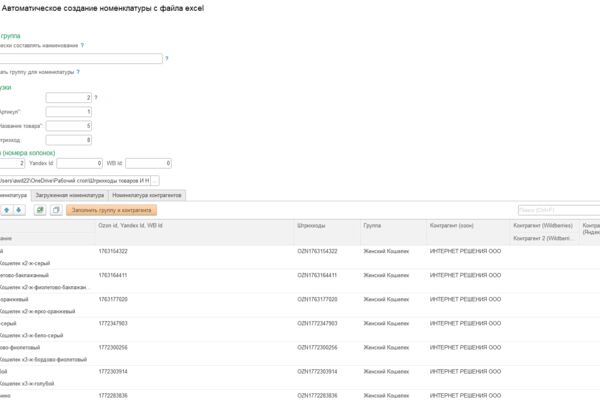The width and height of the screenshot is (600, 400).
Task: Click the Контрагент 2 (Wildberr...) column header
Action: [543, 238]
